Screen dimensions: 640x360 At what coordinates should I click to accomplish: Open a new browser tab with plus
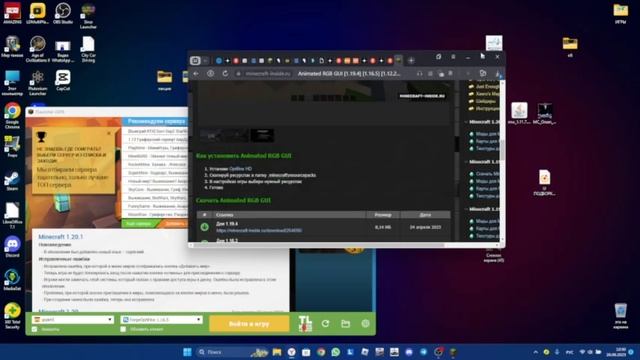411,60
